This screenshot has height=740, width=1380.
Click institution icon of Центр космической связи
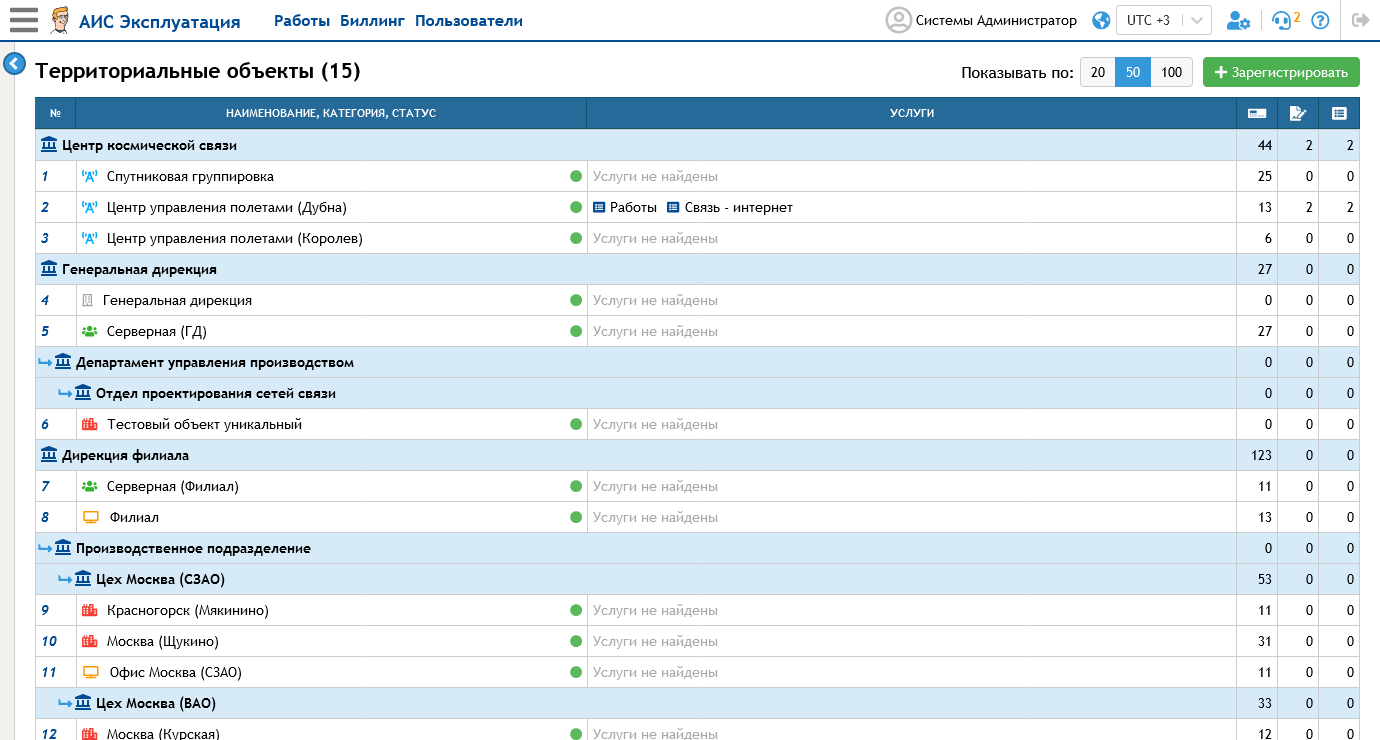(x=49, y=145)
